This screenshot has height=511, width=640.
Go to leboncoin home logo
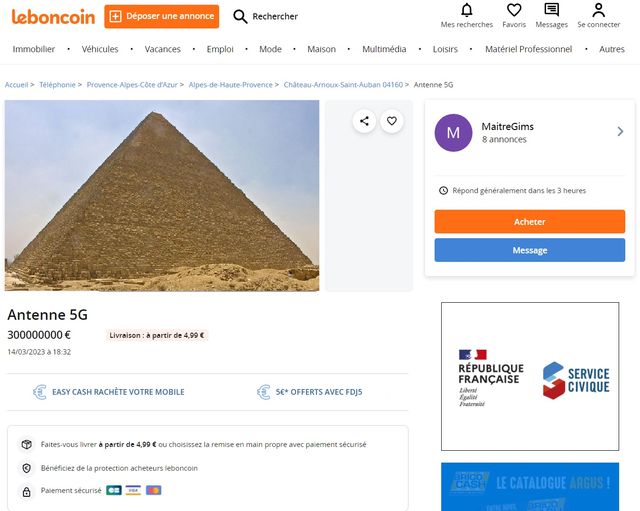click(53, 16)
